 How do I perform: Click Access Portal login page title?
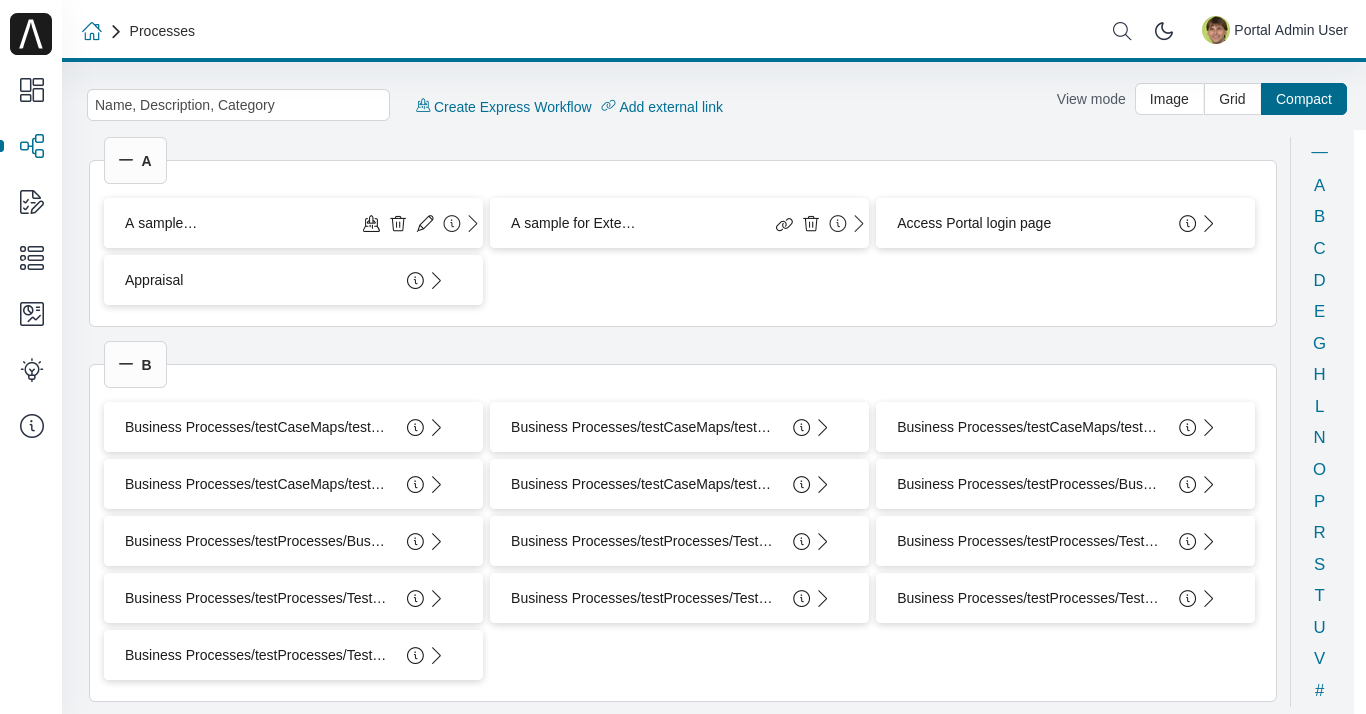[974, 223]
